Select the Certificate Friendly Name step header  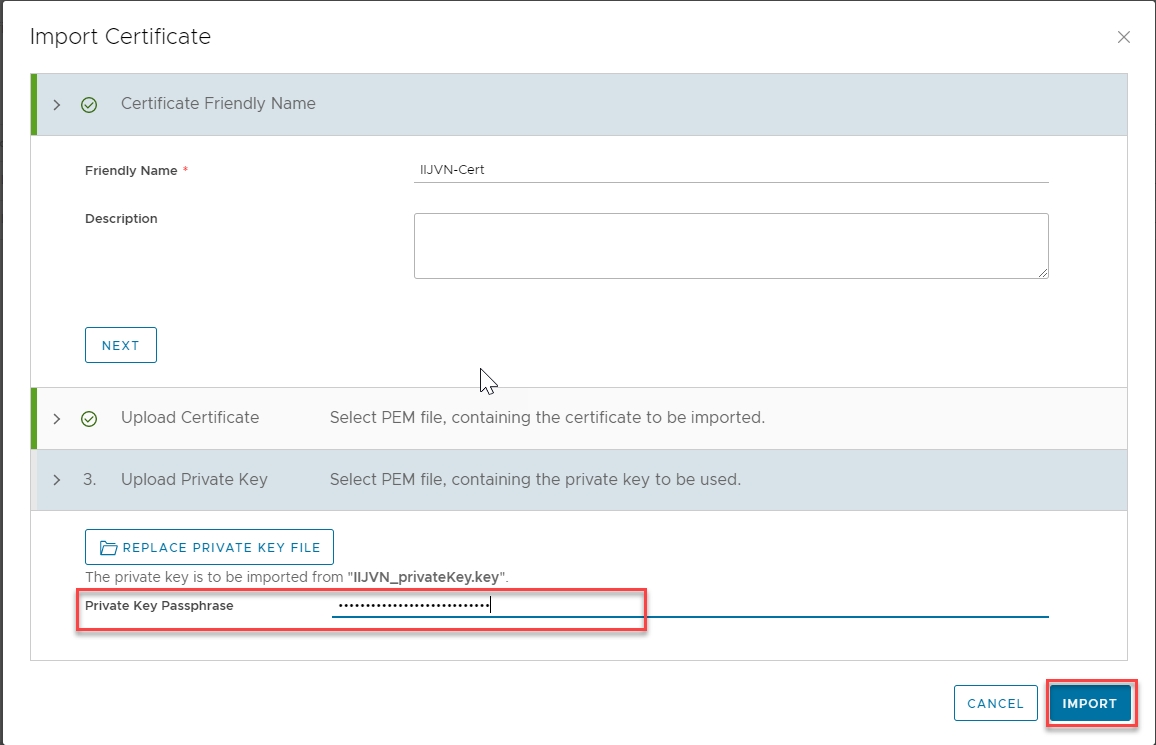pyautogui.click(x=218, y=104)
